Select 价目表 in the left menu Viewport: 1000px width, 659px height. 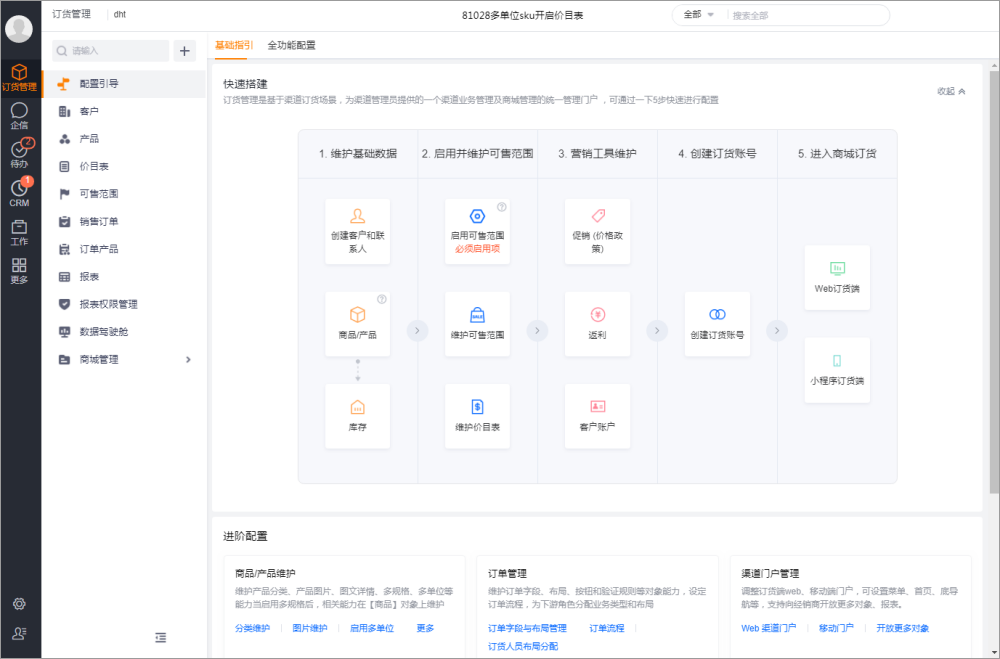tap(94, 166)
